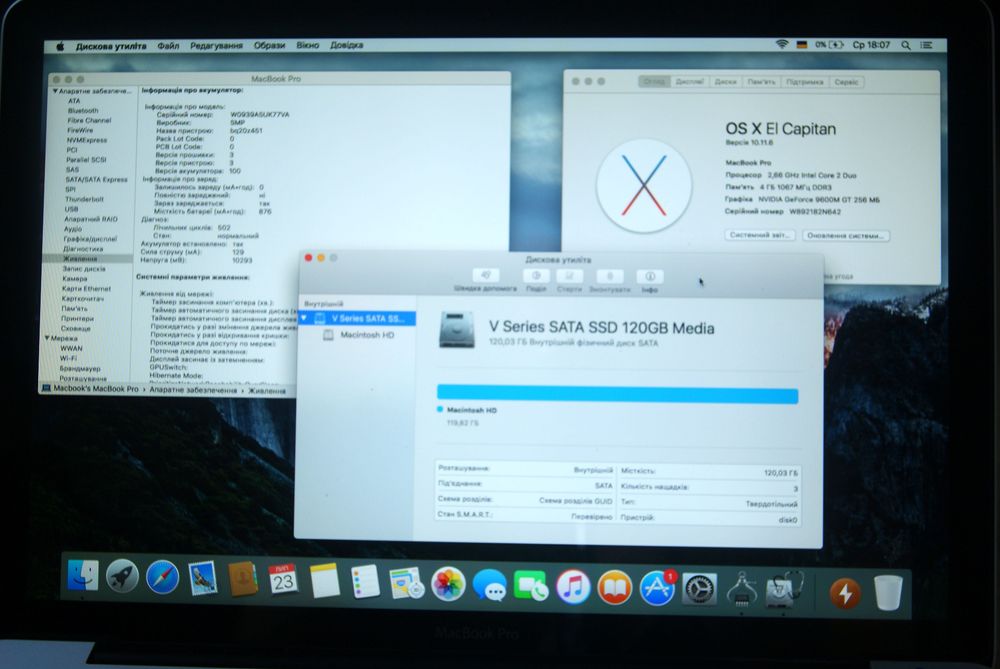Select Thunderbolt in System Information sidebar
The image size is (1000, 669).
coord(84,199)
